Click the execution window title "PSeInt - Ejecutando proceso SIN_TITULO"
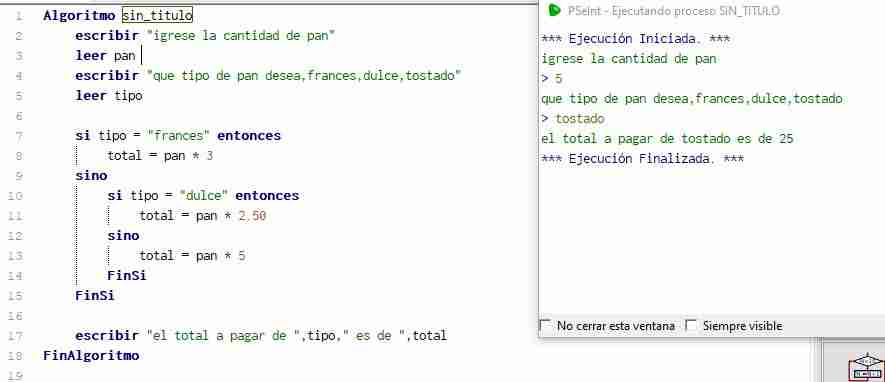The image size is (885, 382). pyautogui.click(x=674, y=11)
